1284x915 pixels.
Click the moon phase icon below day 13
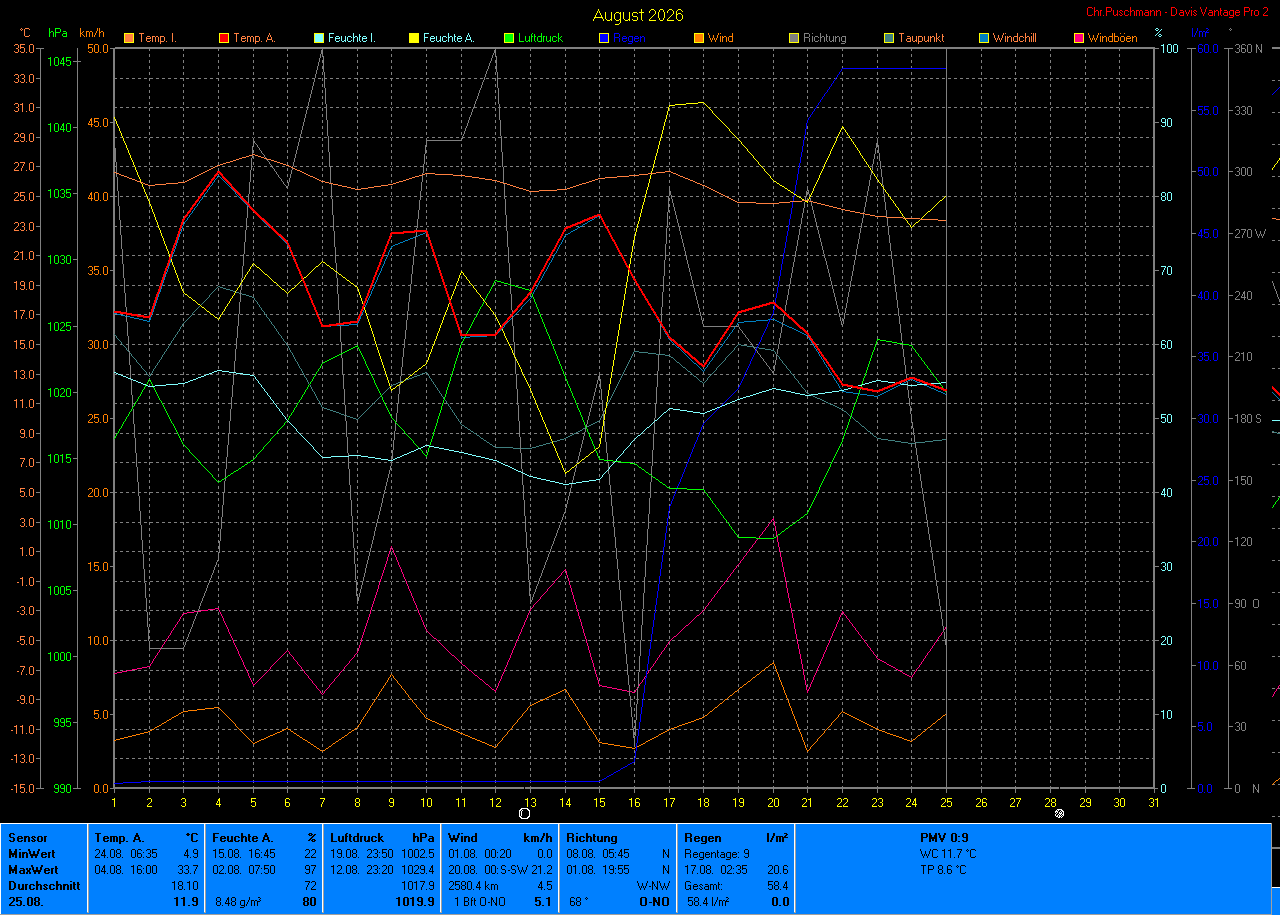point(524,813)
